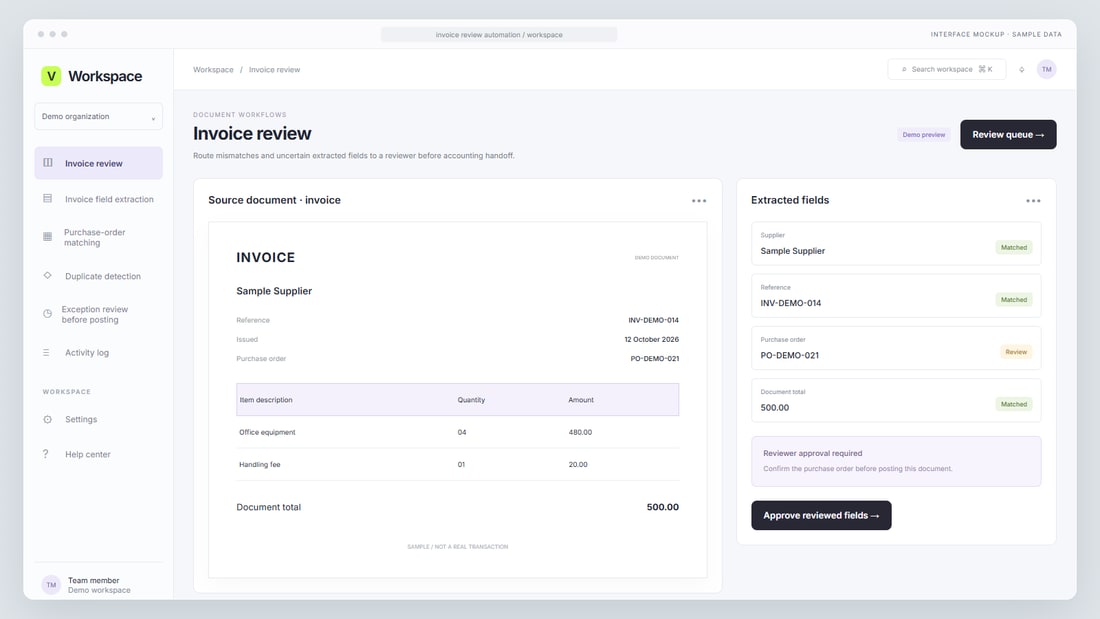Click the green V Workspace logo
1100x619 pixels.
[x=51, y=76]
